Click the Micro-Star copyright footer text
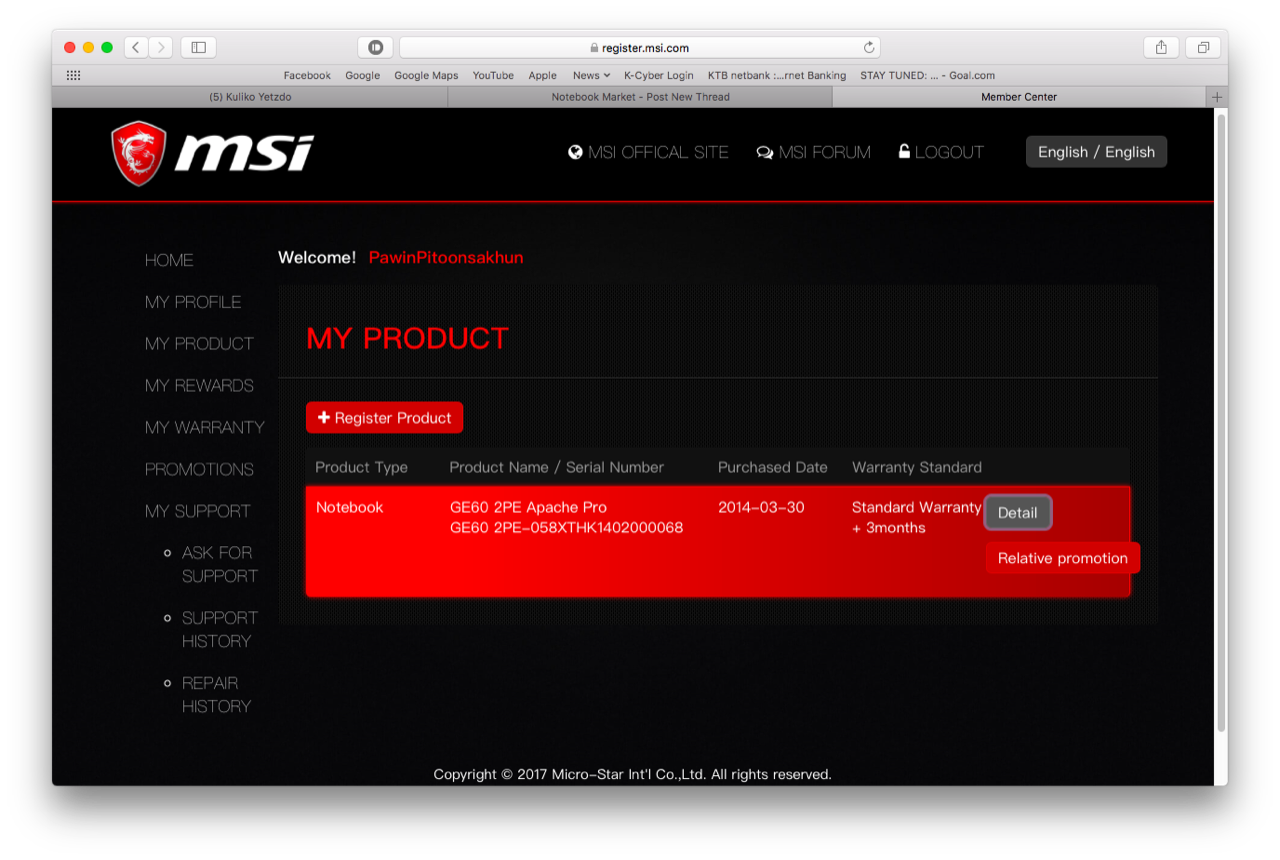 (632, 774)
